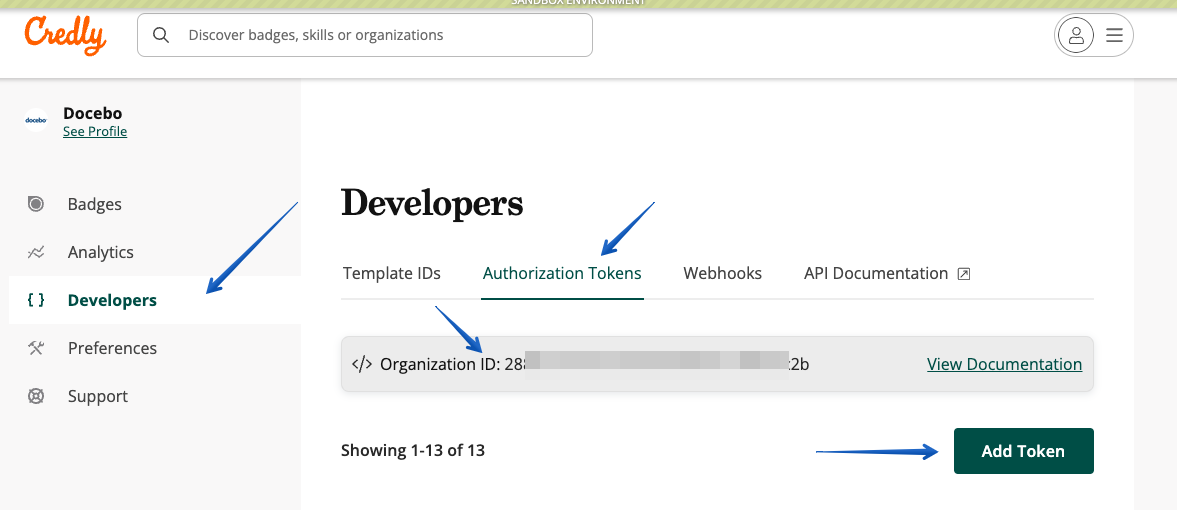Click the Credly logo
Screen dimensions: 1177x510
[65, 36]
